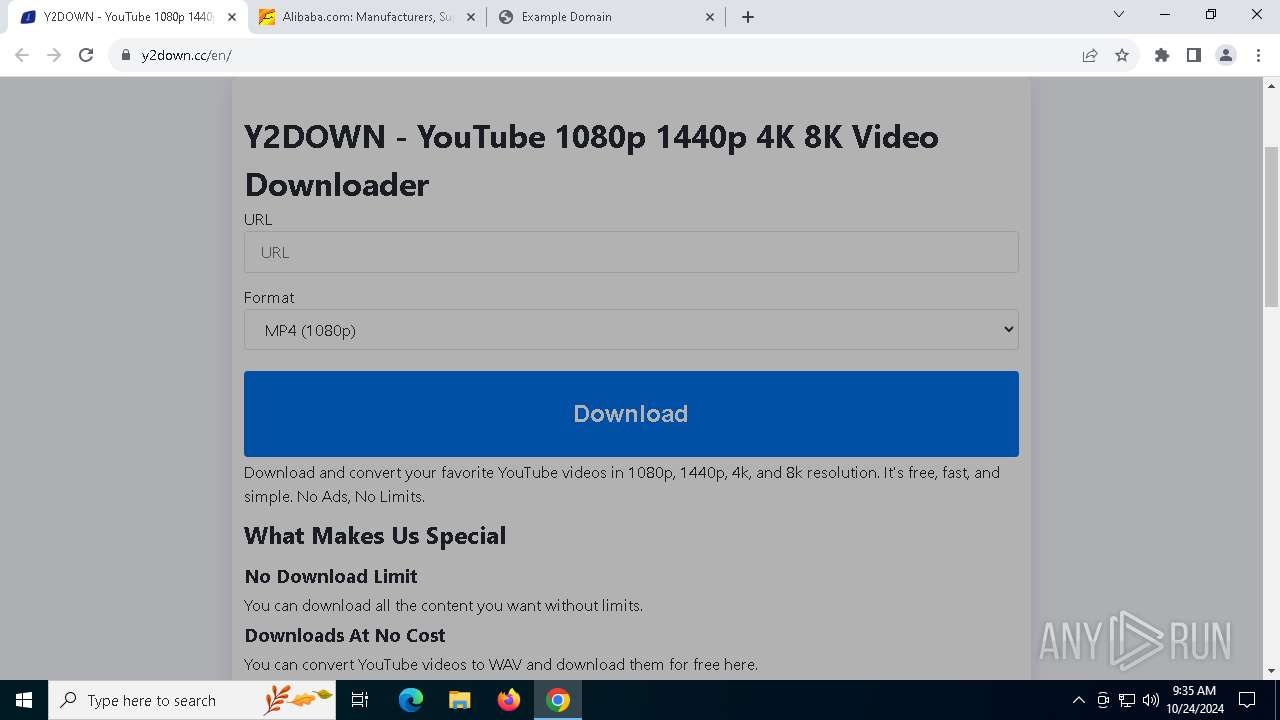
Task: Open Task View on the taskbar
Action: [x=361, y=700]
